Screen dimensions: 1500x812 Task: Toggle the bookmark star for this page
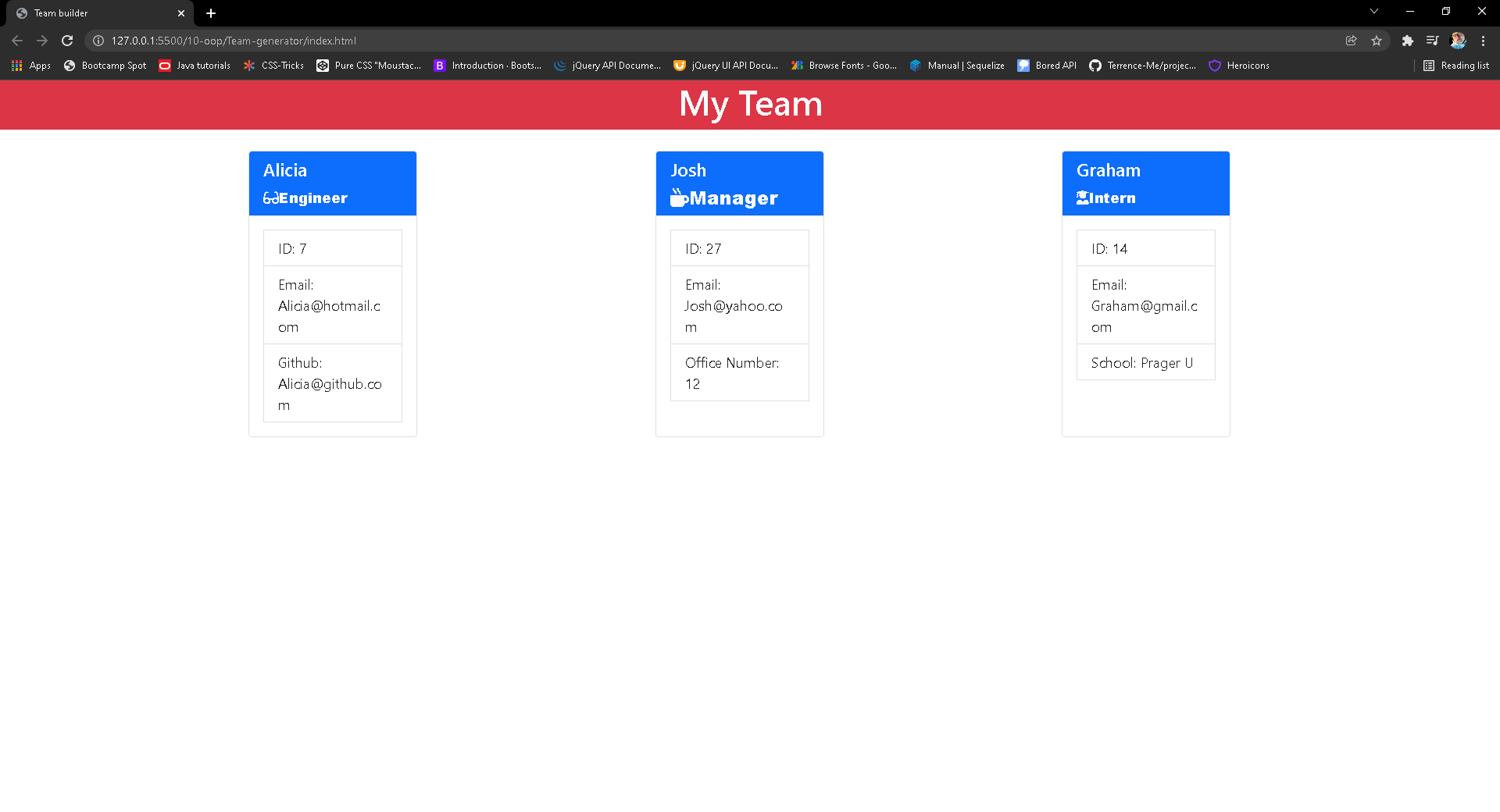pos(1377,41)
